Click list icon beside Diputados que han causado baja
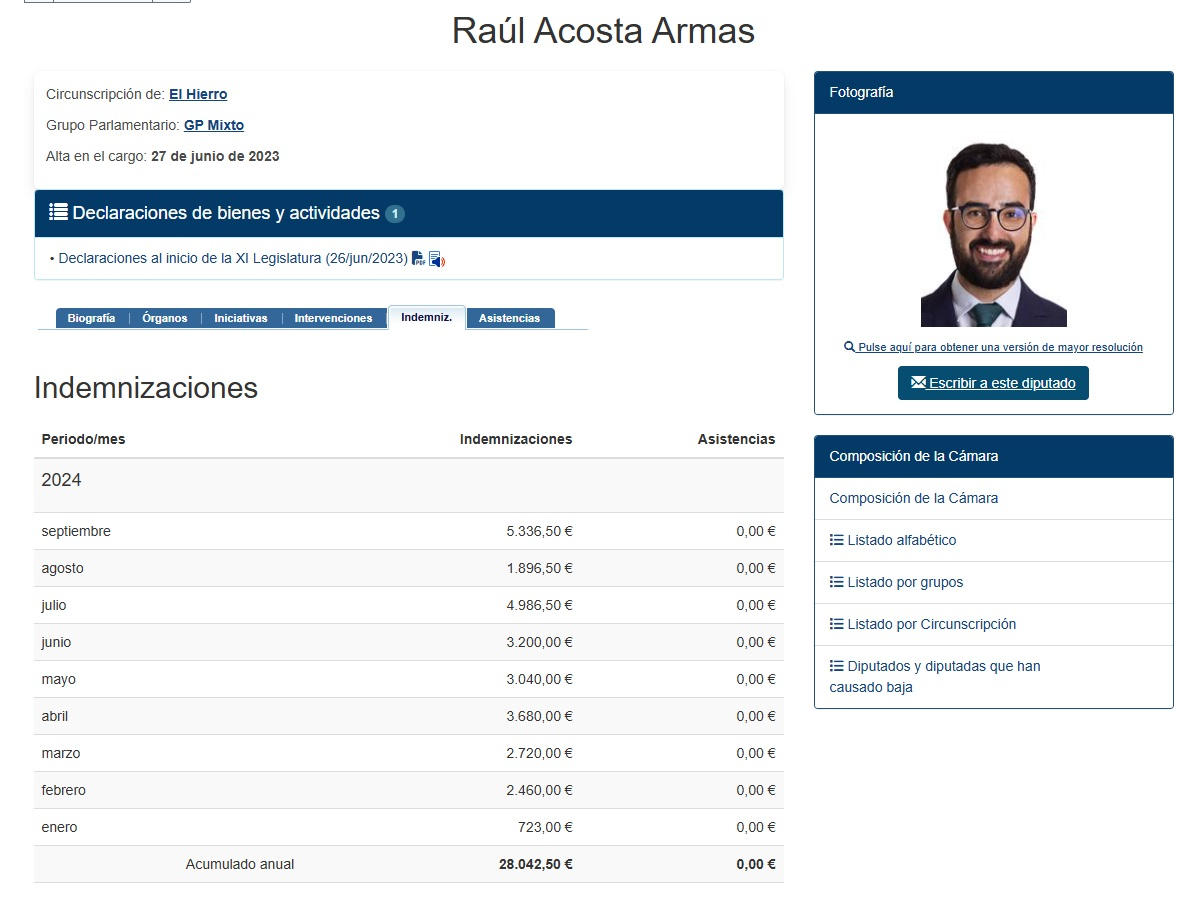 [836, 666]
